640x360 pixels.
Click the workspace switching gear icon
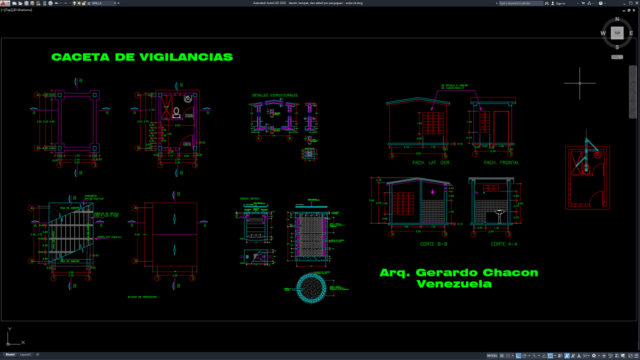[x=594, y=356]
